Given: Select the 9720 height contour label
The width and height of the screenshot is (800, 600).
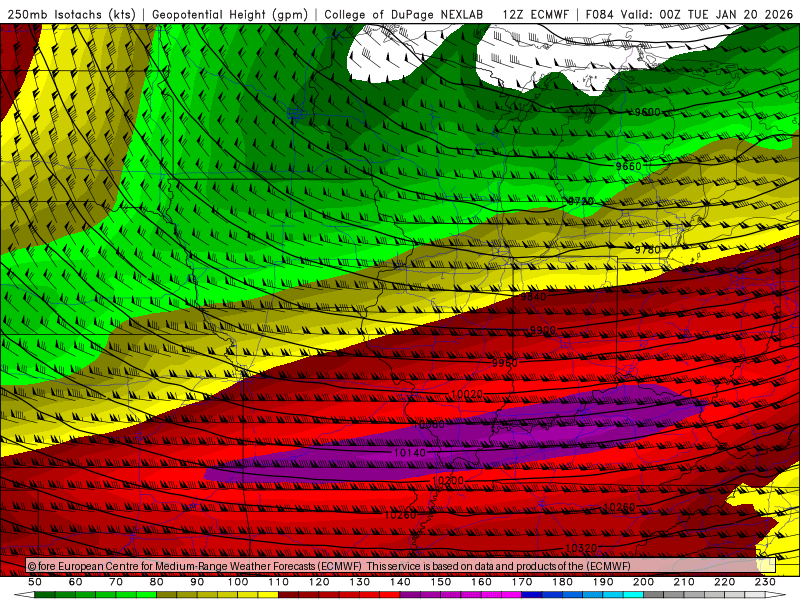Looking at the screenshot, I should (581, 201).
